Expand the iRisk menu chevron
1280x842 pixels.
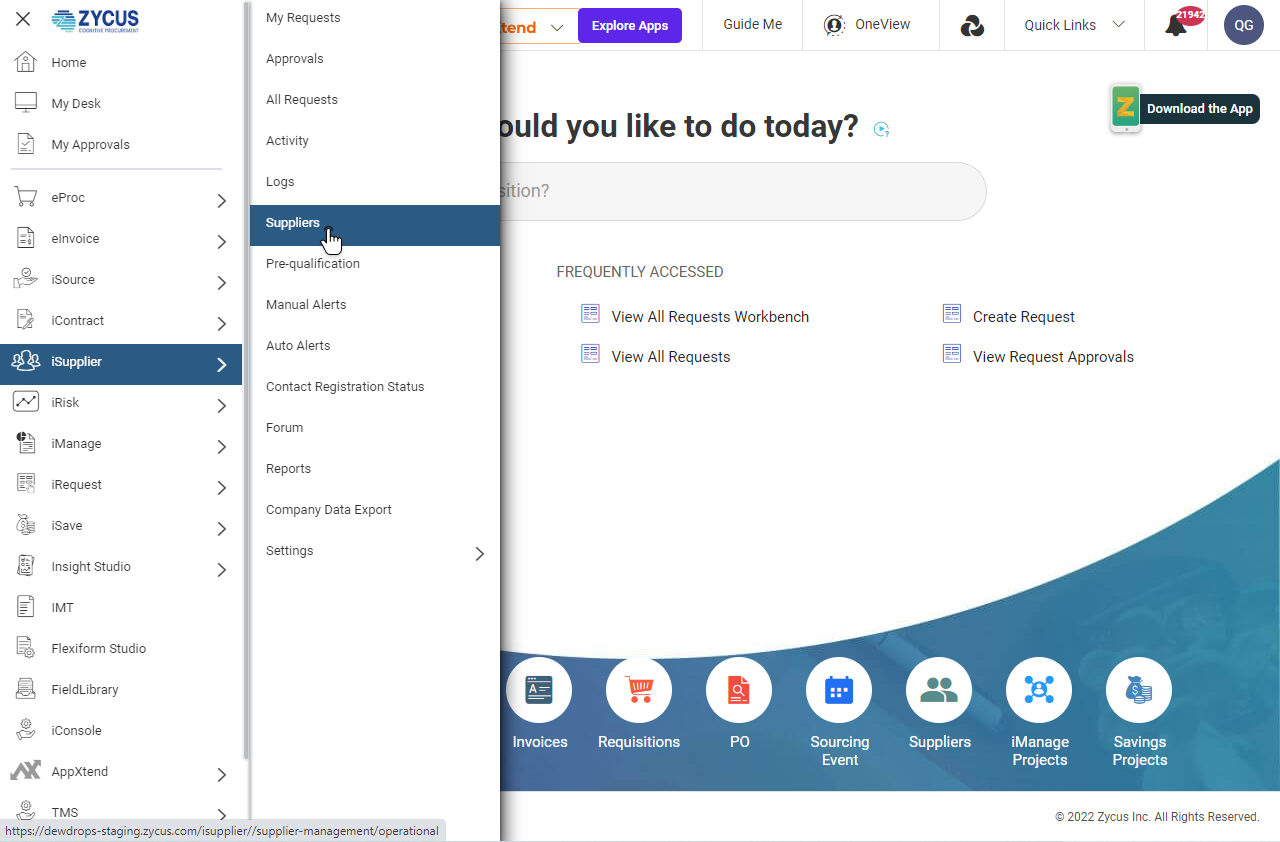(x=222, y=406)
